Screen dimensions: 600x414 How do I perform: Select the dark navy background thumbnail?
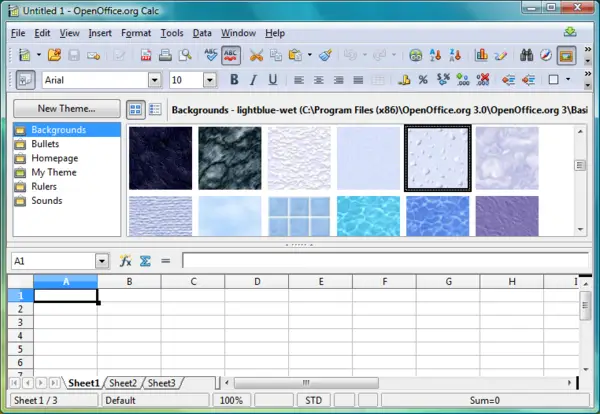[x=159, y=157]
